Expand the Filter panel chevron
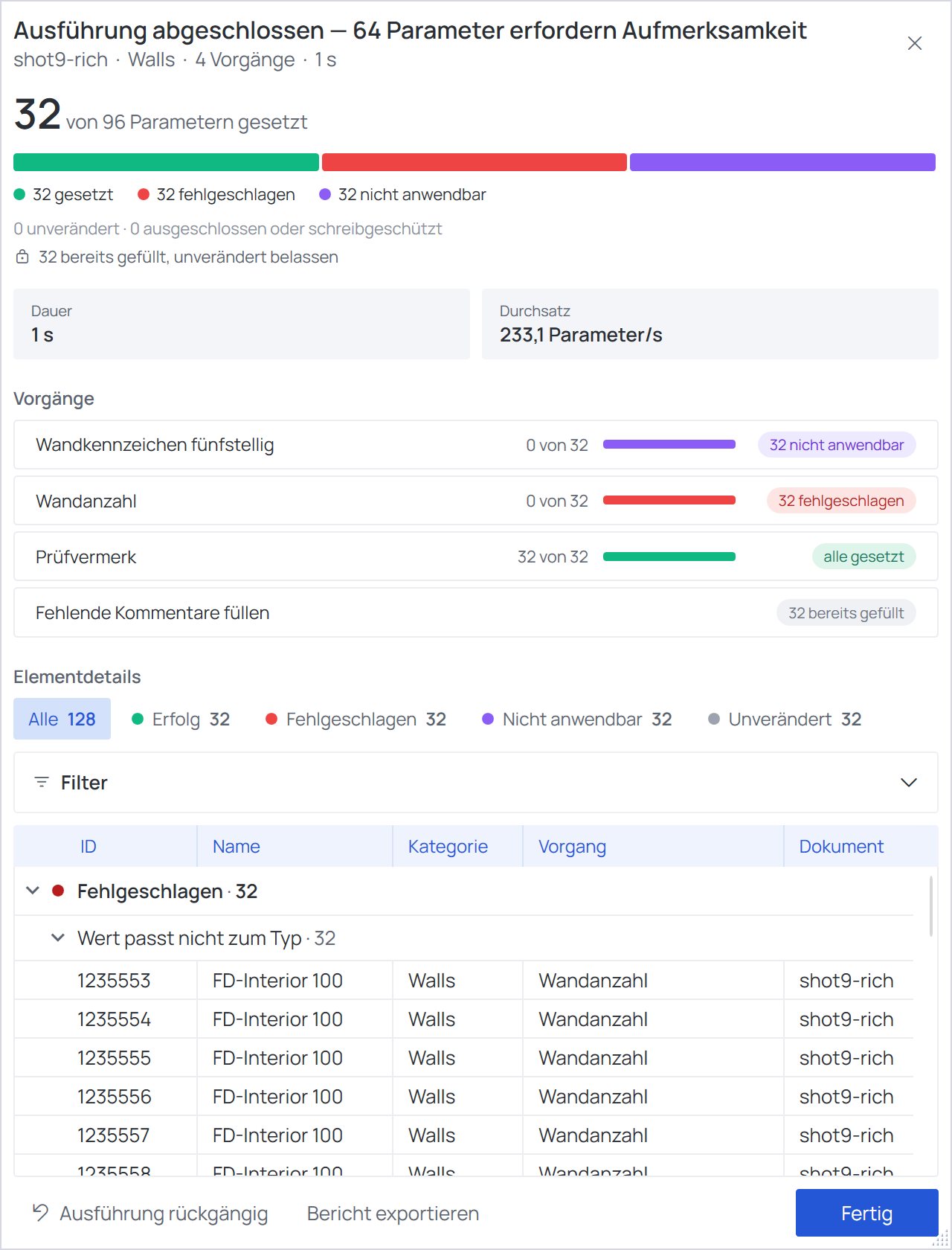The width and height of the screenshot is (952, 1250). pyautogui.click(x=909, y=782)
